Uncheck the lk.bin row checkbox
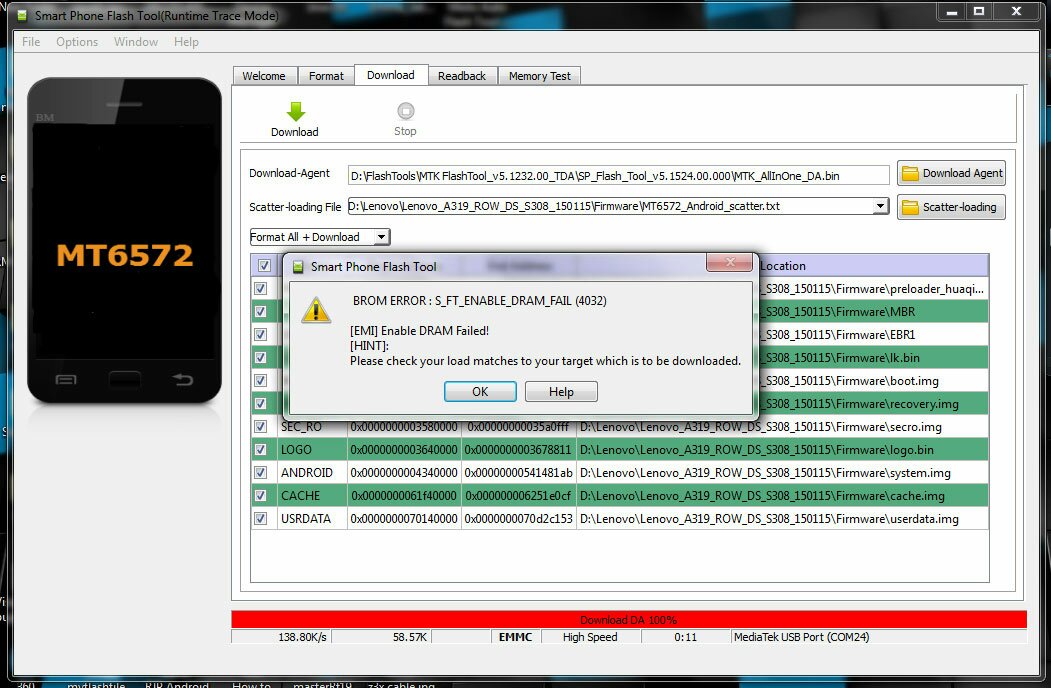Screen dimensions: 1051x688 tap(261, 357)
